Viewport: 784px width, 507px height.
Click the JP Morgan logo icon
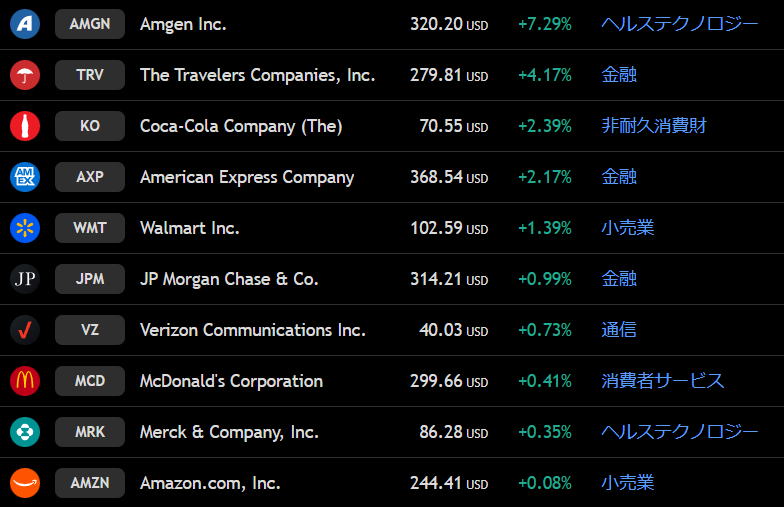(x=25, y=279)
